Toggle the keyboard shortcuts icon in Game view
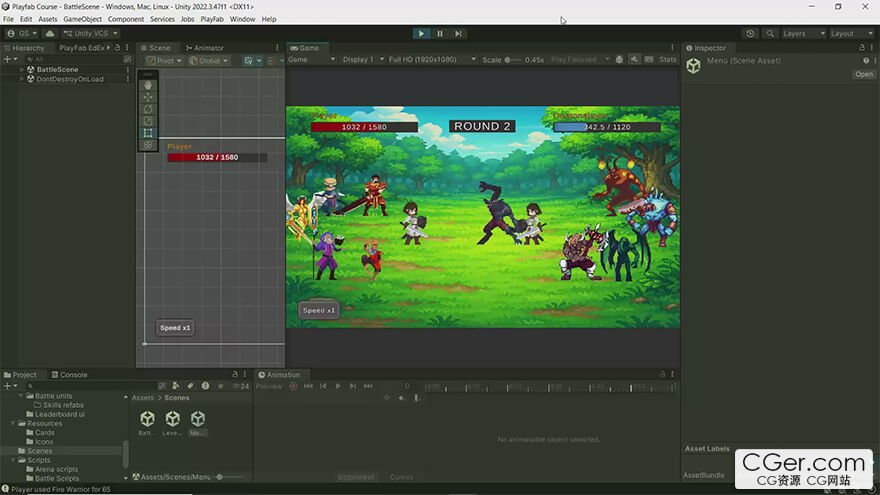 click(649, 59)
